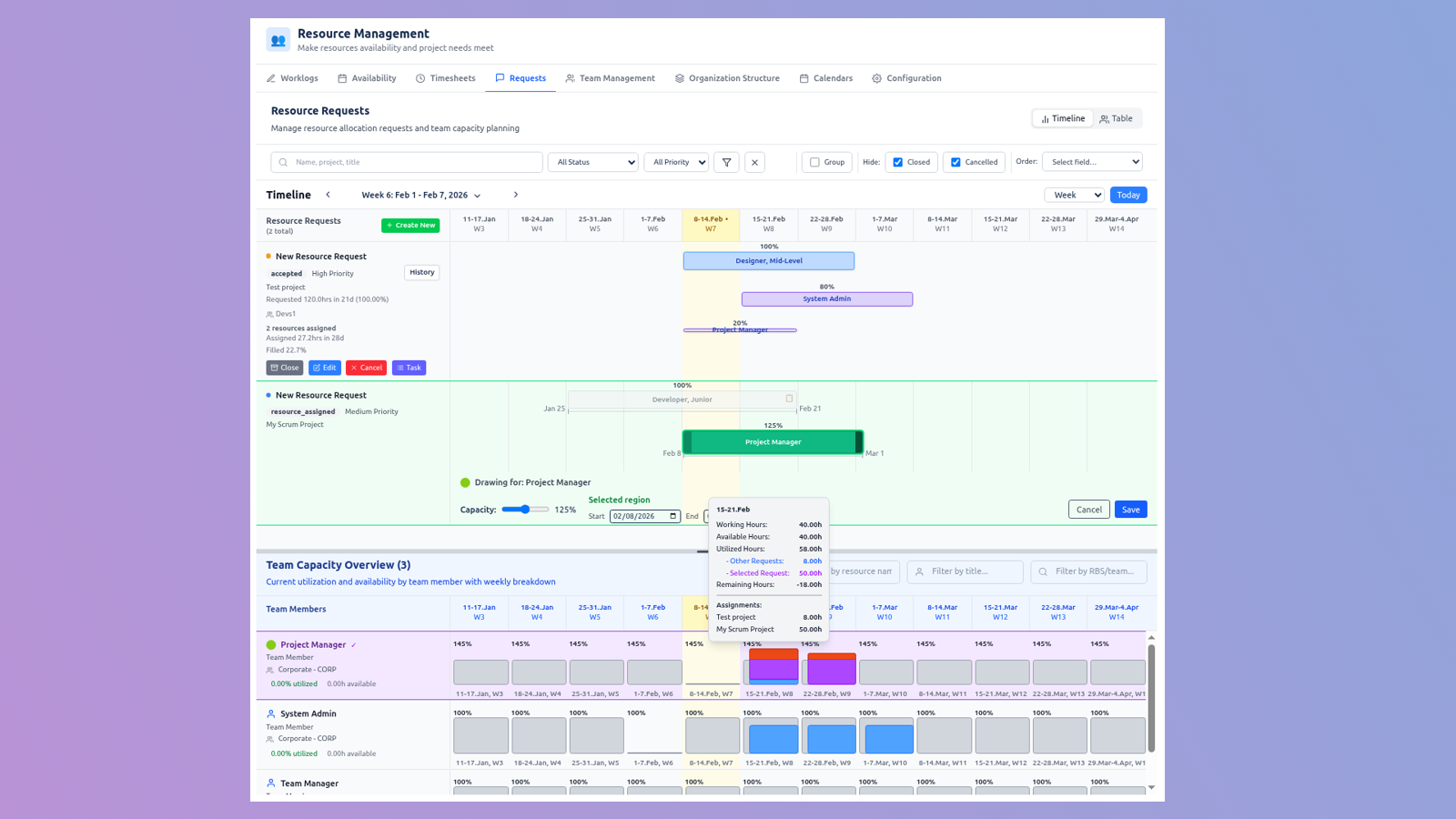Viewport: 1456px width, 819px height.
Task: Select the funnel filter icon
Action: pyautogui.click(x=726, y=162)
